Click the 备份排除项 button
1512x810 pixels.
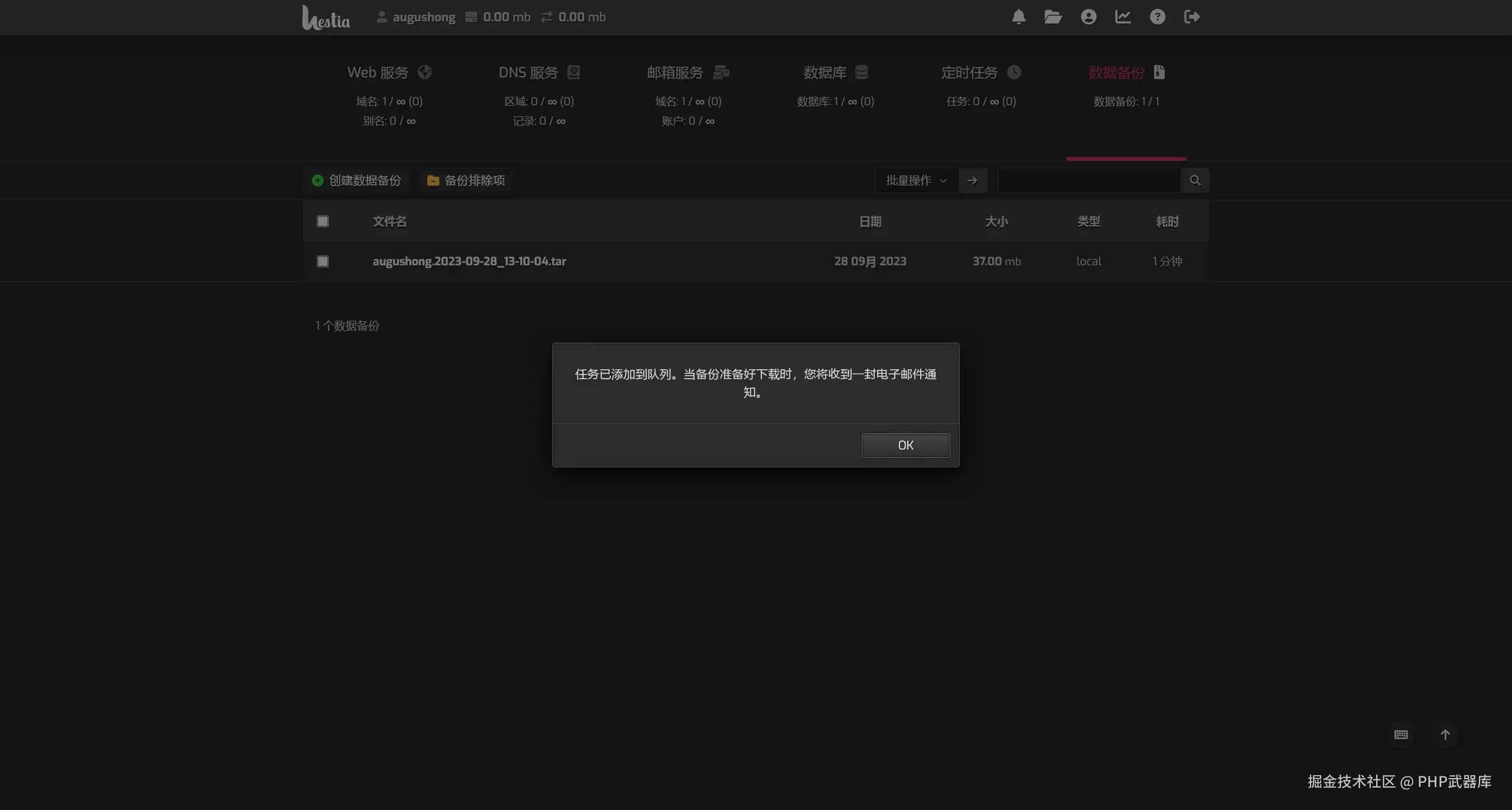(466, 181)
